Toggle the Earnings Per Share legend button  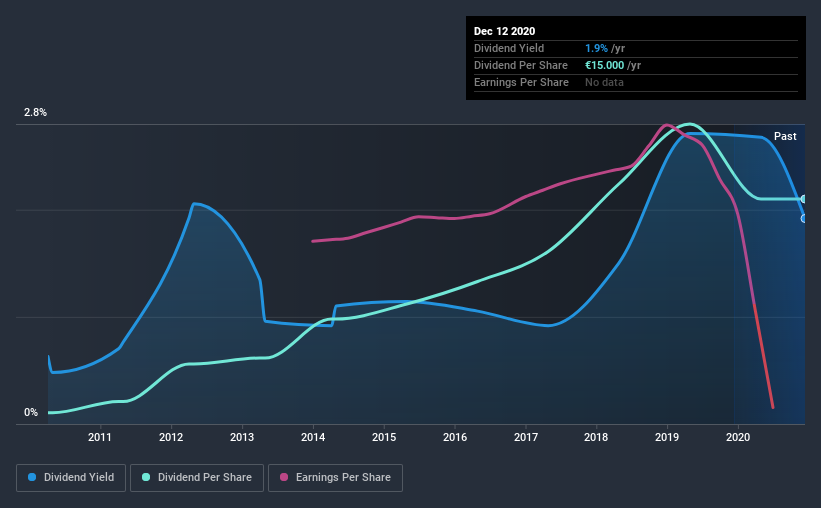(336, 478)
